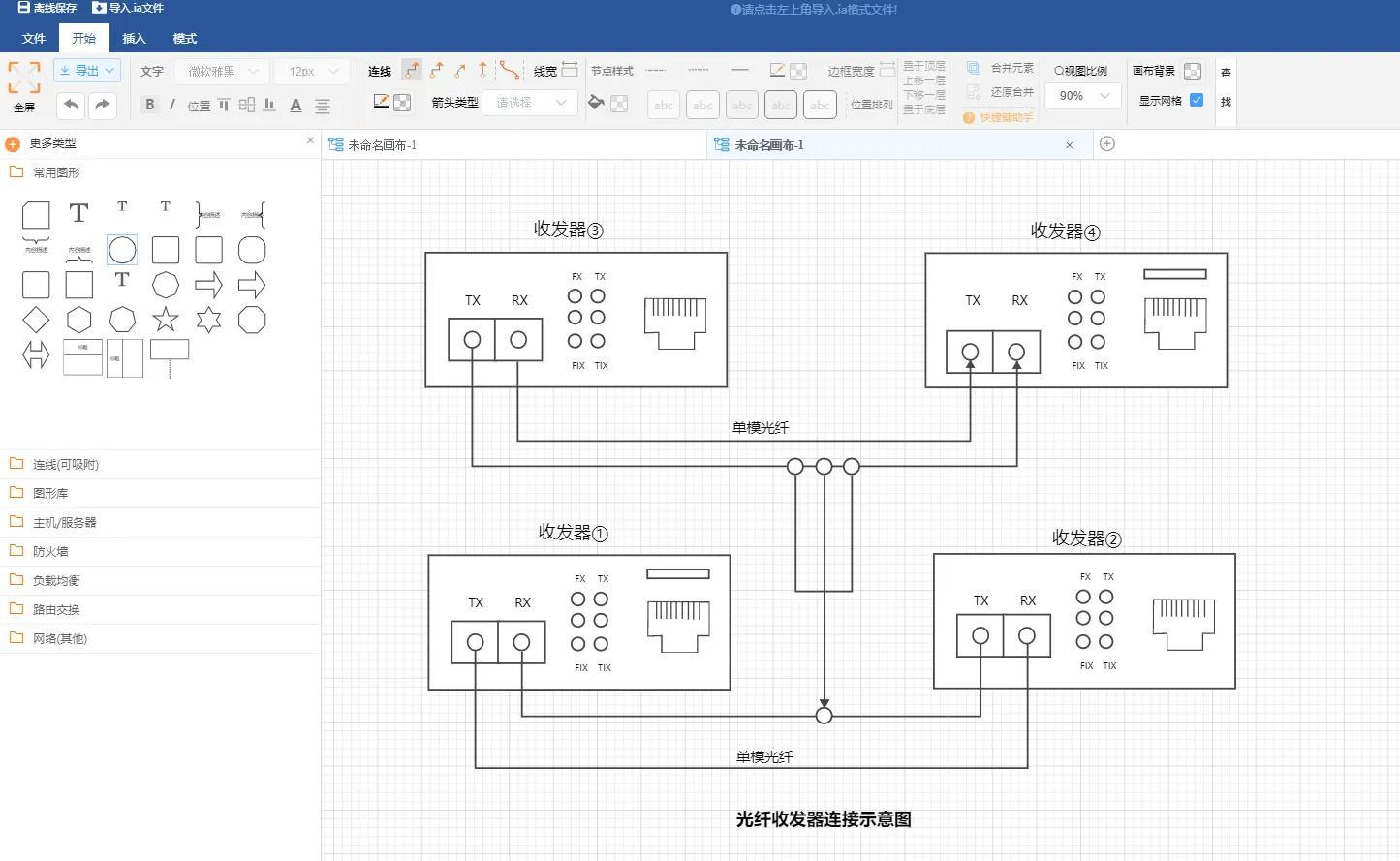Select the star shape in 常用图形
This screenshot has height=861, width=1400.
click(165, 320)
